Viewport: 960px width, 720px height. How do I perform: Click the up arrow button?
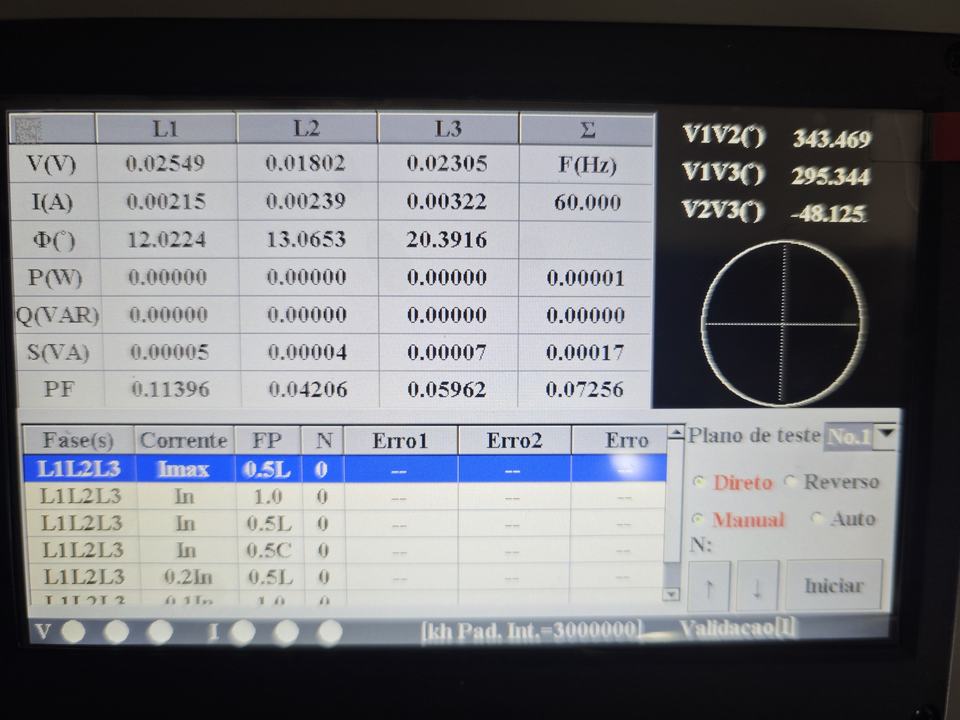point(709,587)
